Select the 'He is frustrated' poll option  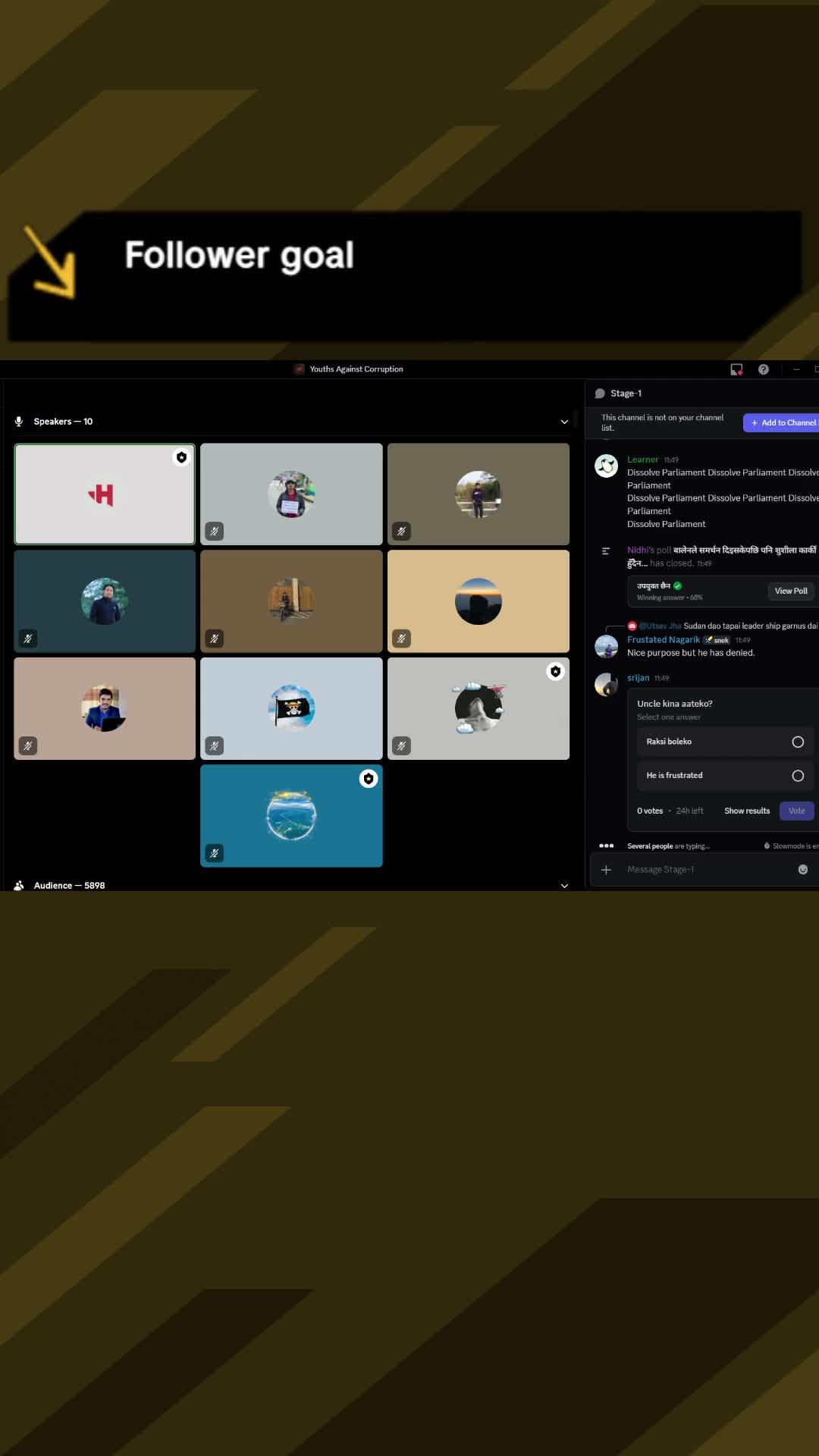(797, 776)
